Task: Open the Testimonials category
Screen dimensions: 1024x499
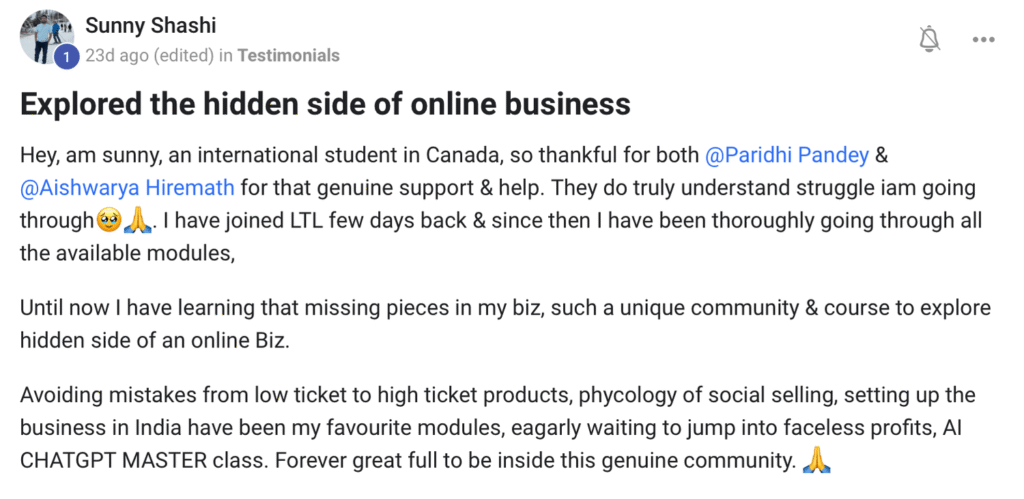Action: tap(288, 55)
